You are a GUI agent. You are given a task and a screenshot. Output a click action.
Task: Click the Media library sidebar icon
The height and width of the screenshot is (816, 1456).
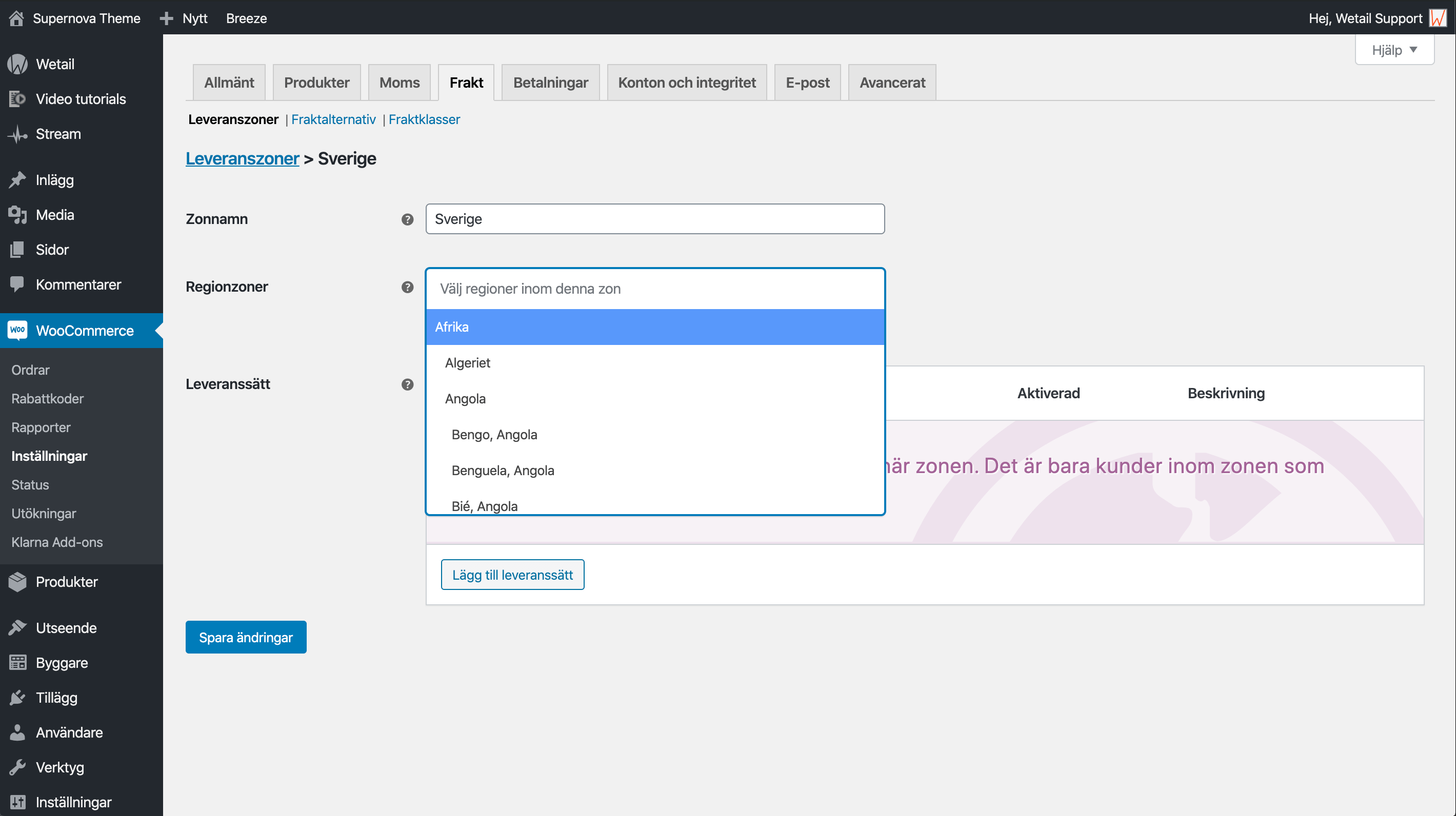(17, 215)
